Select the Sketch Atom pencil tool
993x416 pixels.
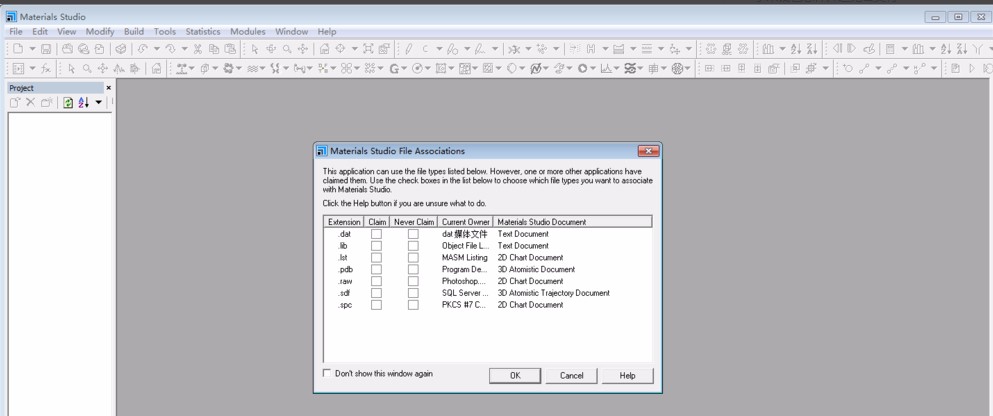coord(408,49)
